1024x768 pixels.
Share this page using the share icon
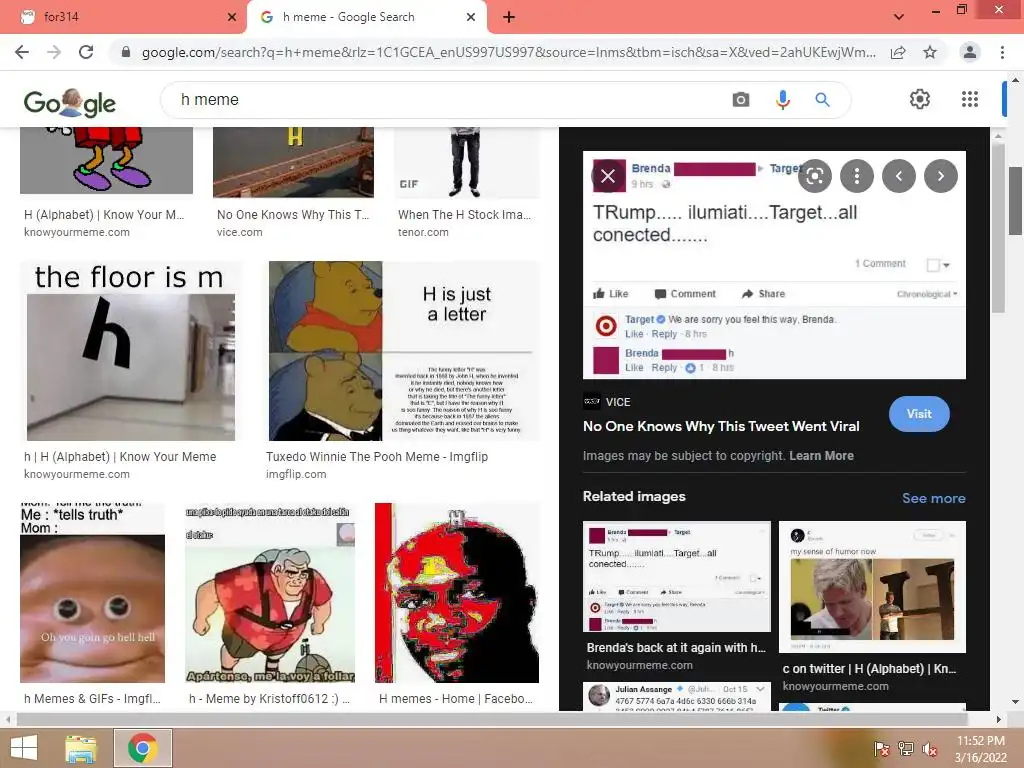click(898, 52)
